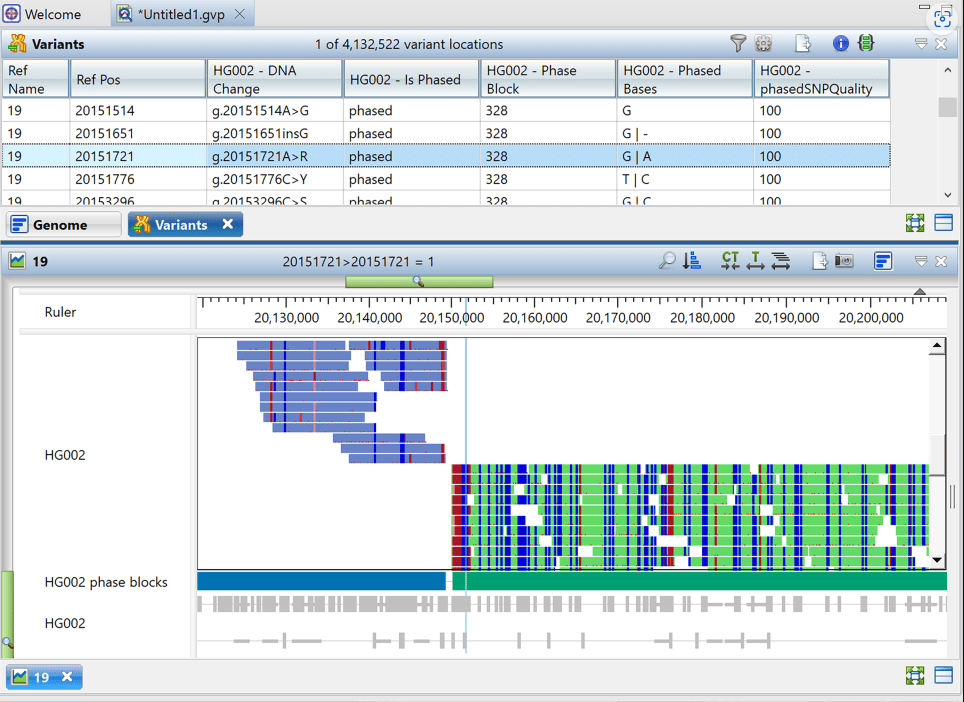The image size is (964, 702).
Task: Click the green braces grouping icon
Action: point(866,43)
